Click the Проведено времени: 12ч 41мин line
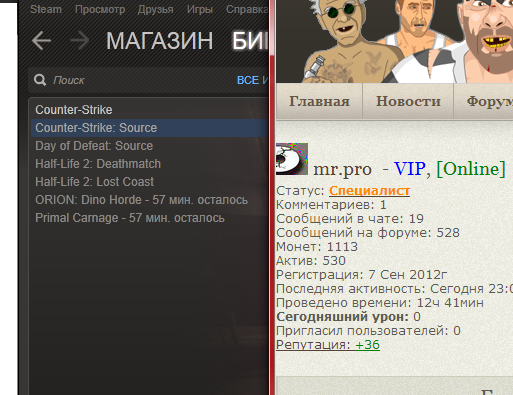The width and height of the screenshot is (513, 395). pos(380,303)
